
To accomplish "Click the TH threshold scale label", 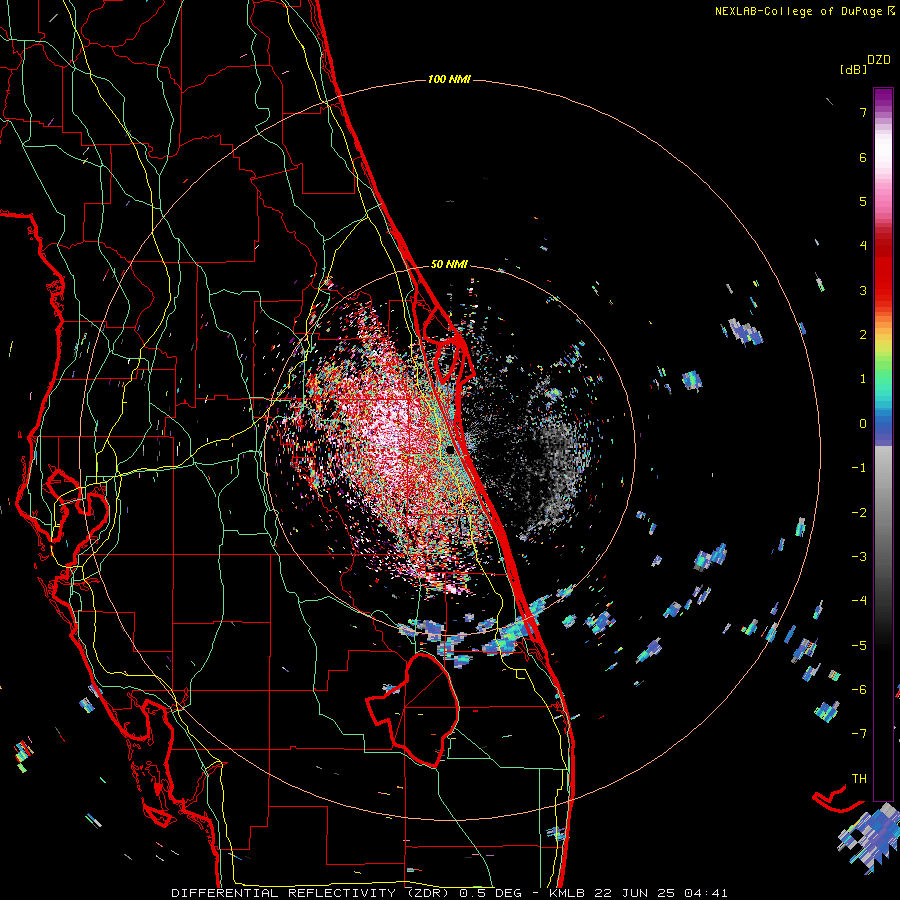I will (859, 778).
